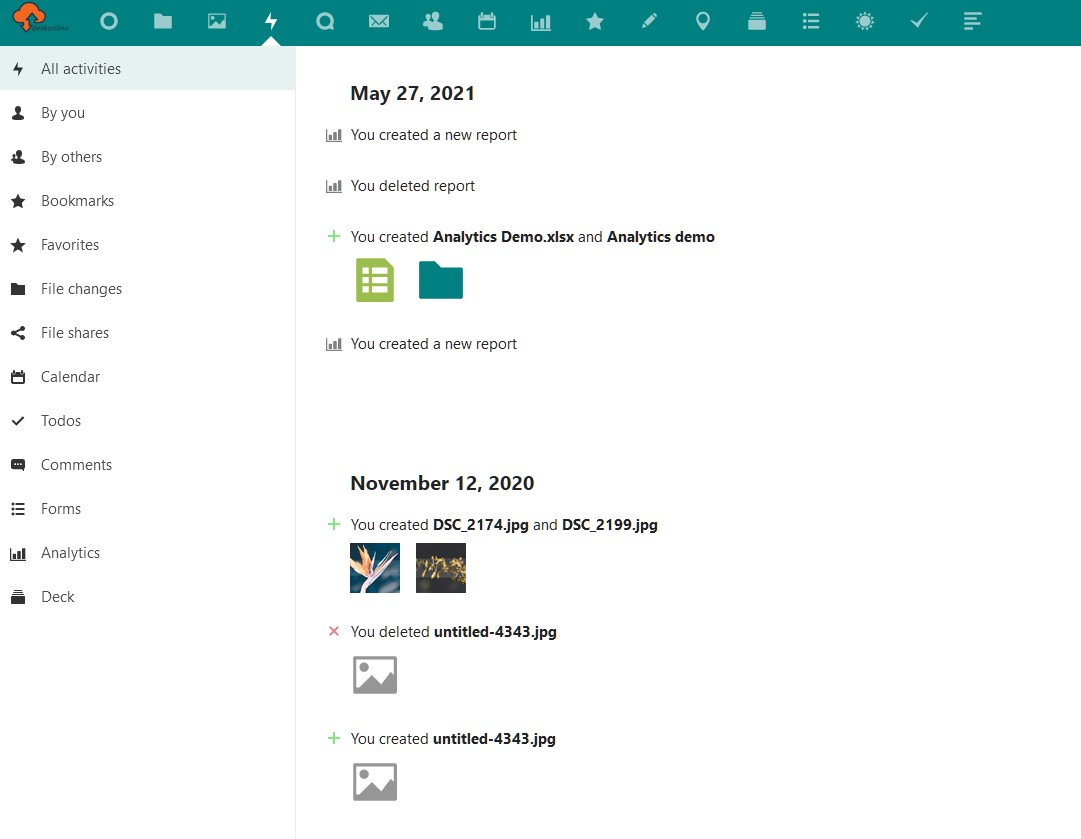
Task: Open the Dashboard circle icon in top bar
Action: [109, 21]
